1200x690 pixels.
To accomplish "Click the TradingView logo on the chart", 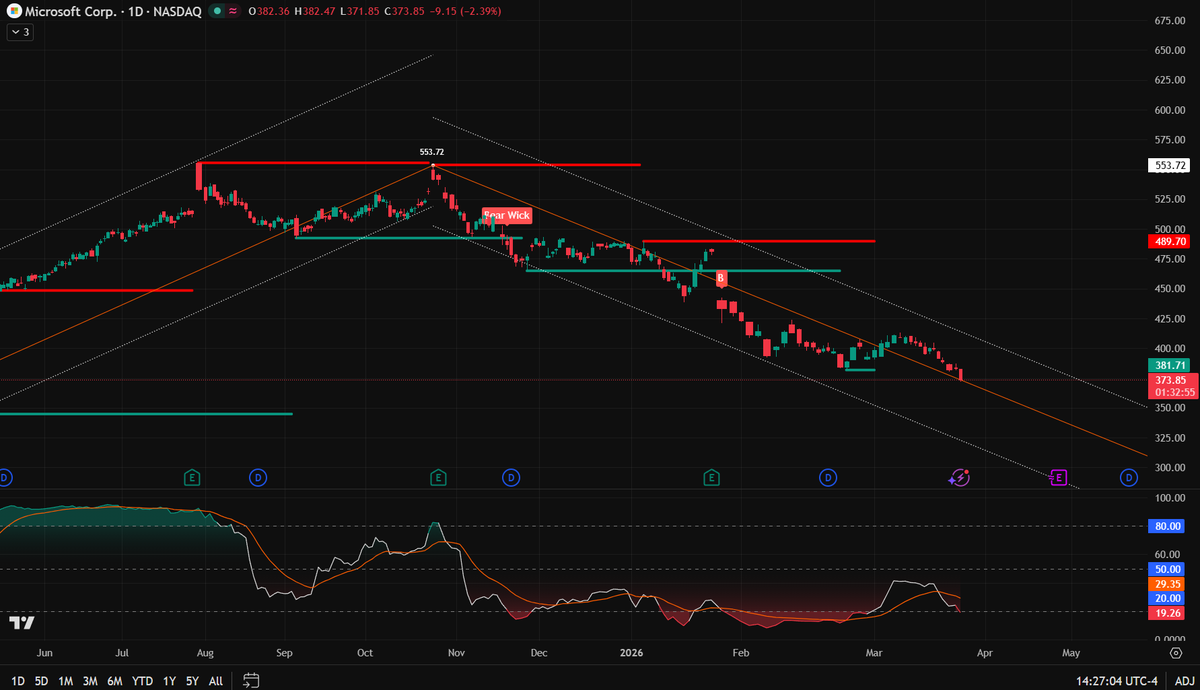I will click(22, 623).
